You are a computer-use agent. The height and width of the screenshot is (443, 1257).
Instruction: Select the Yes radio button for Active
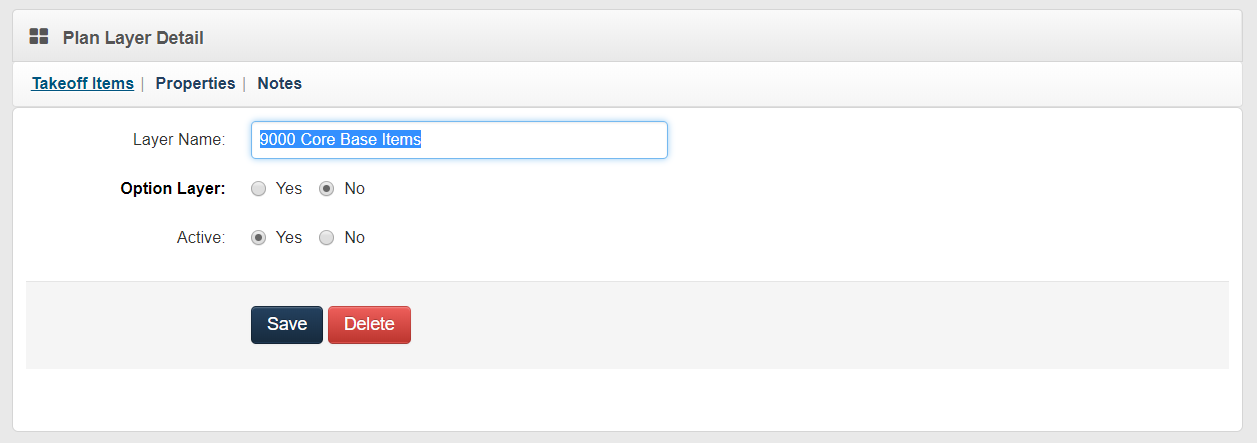coord(259,238)
